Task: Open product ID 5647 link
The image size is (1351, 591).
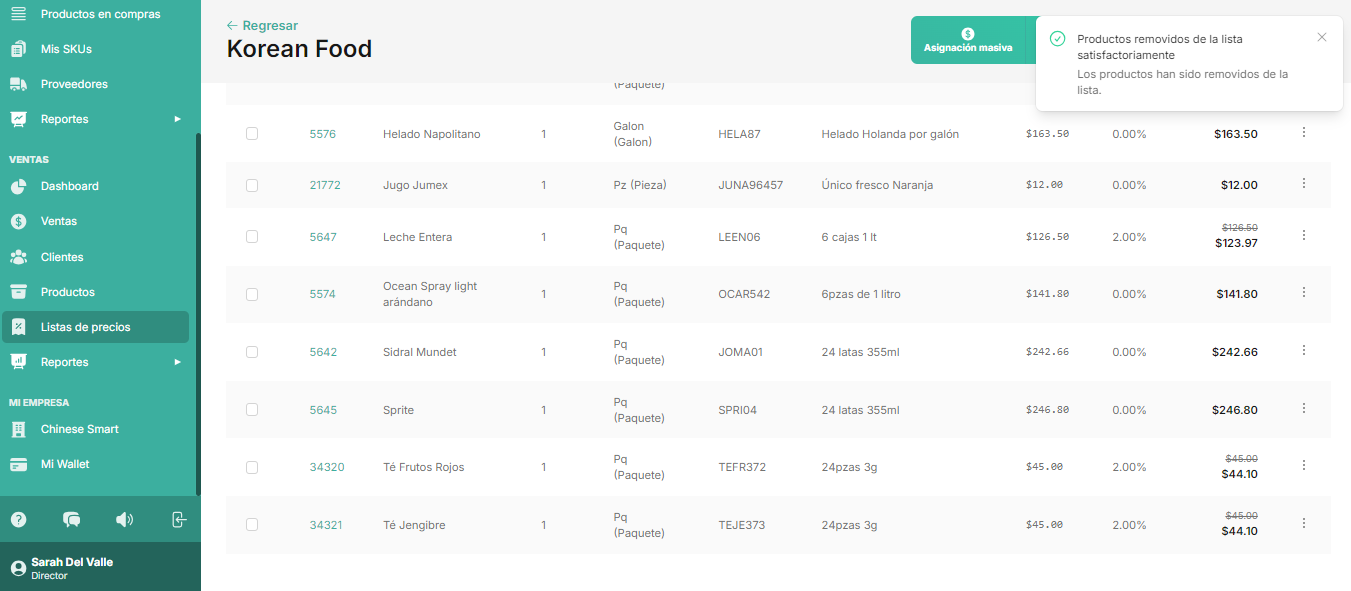Action: tap(323, 237)
